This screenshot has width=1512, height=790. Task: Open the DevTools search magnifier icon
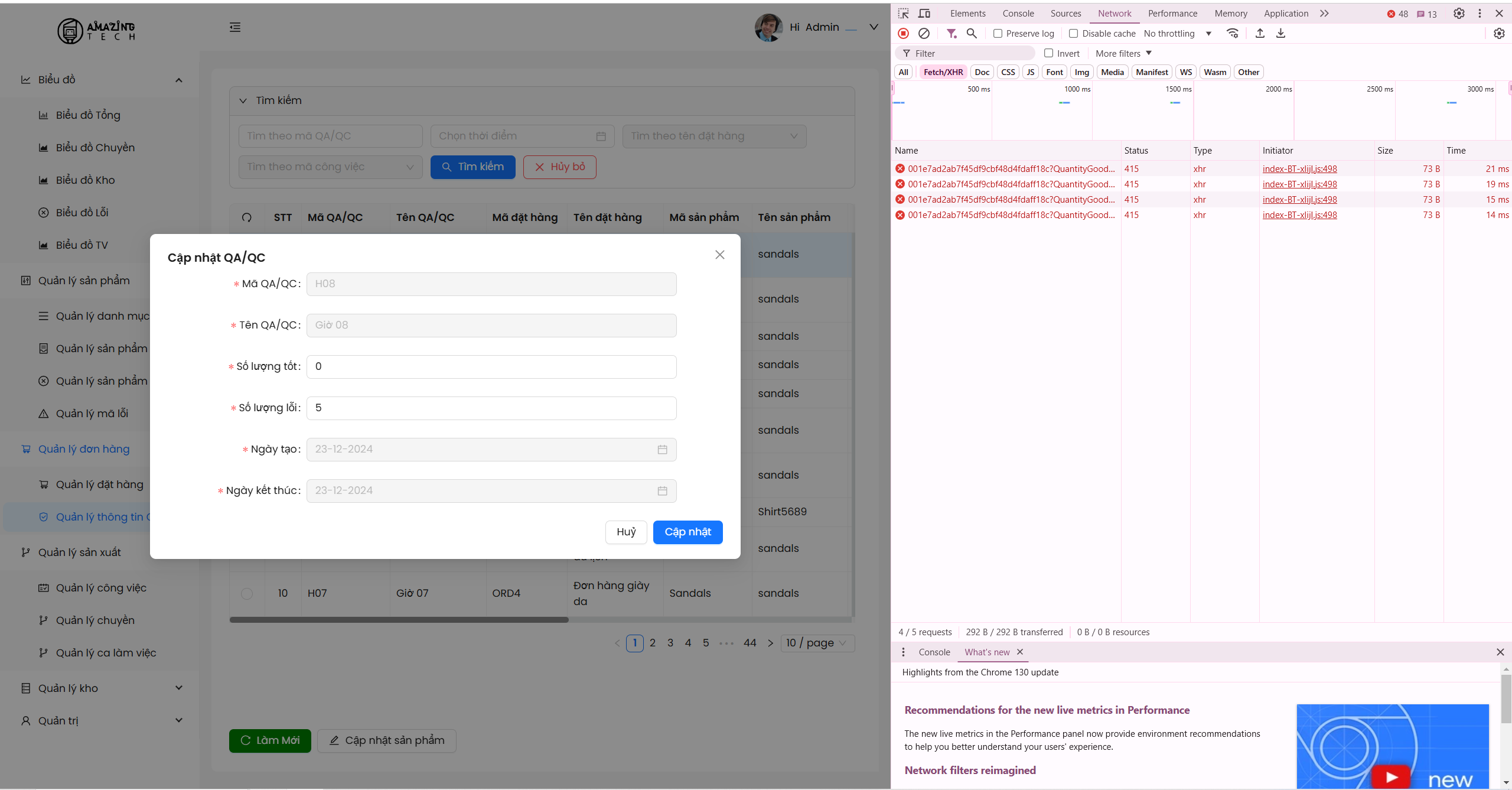(972, 34)
